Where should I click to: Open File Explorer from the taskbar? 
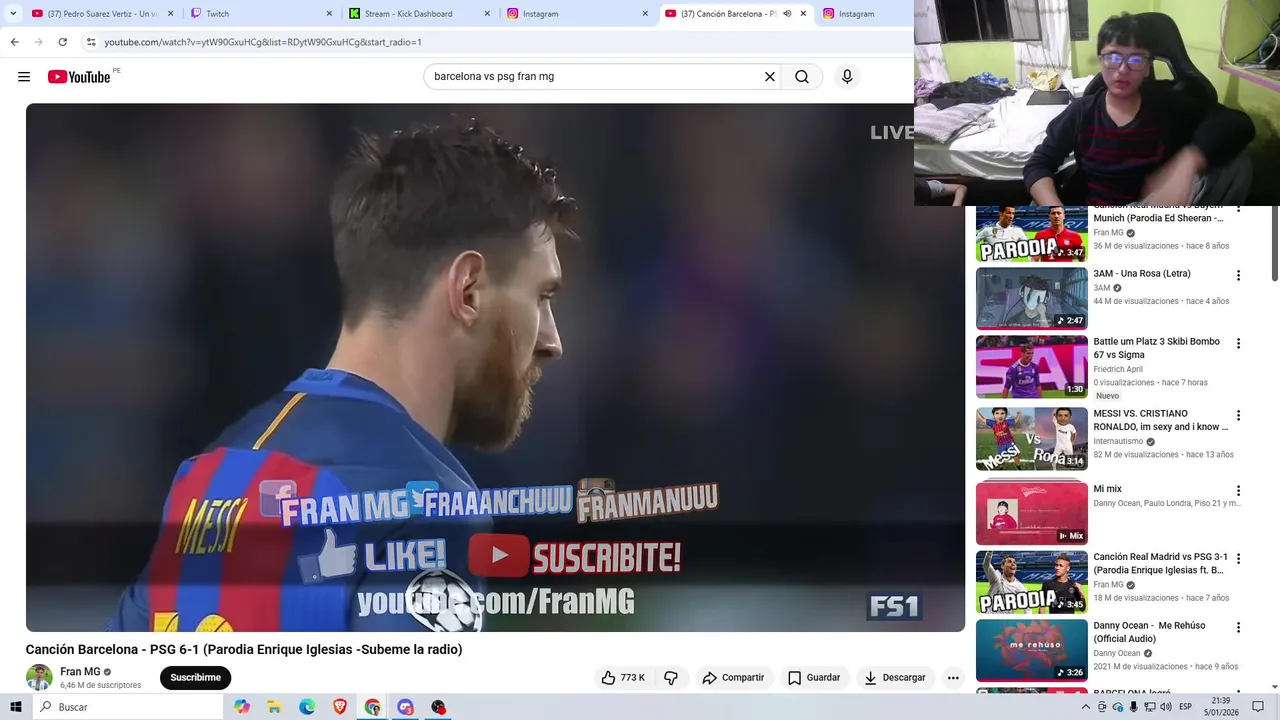[x=275, y=707]
